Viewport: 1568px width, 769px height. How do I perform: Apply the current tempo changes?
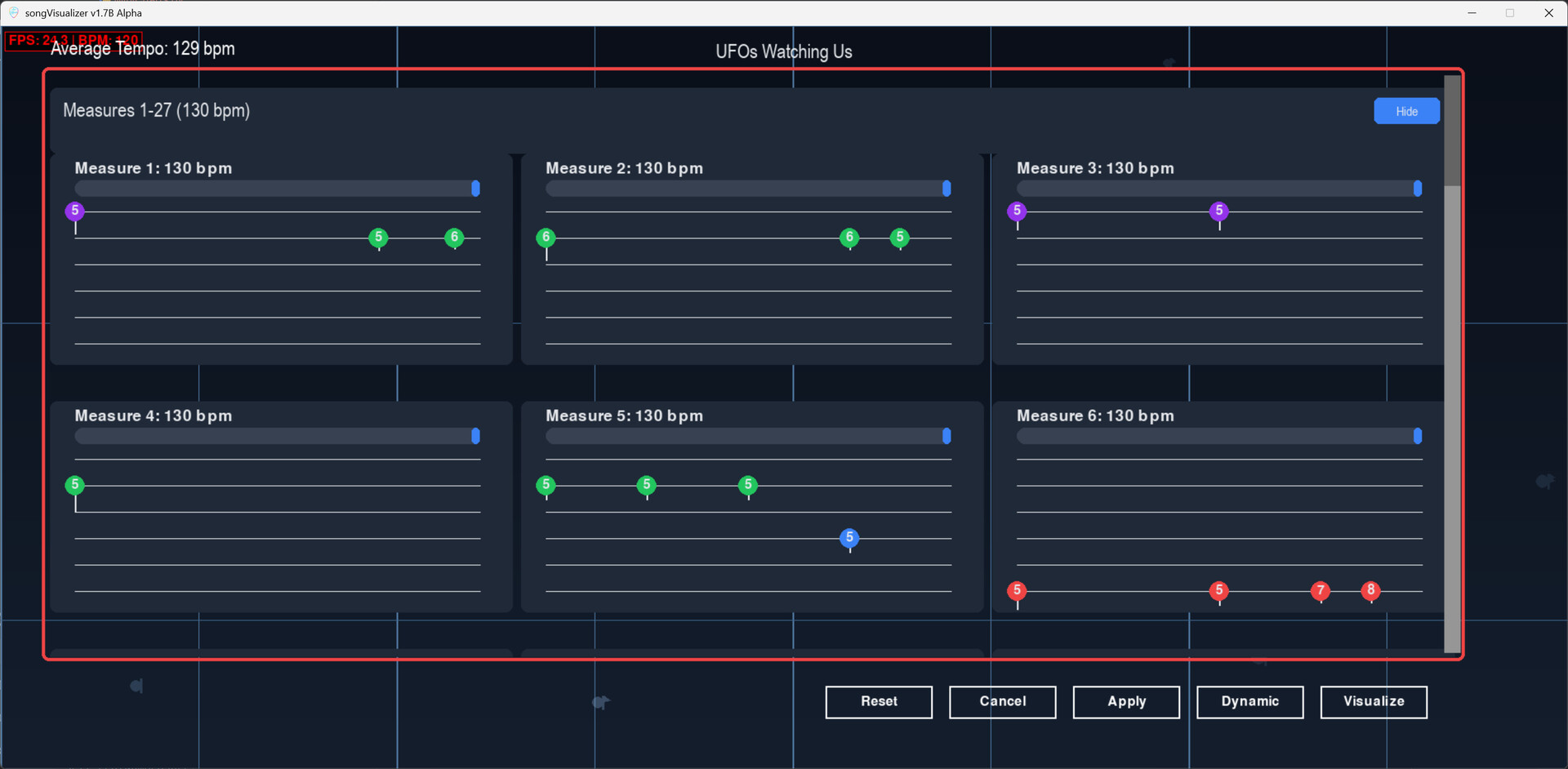tap(1126, 701)
